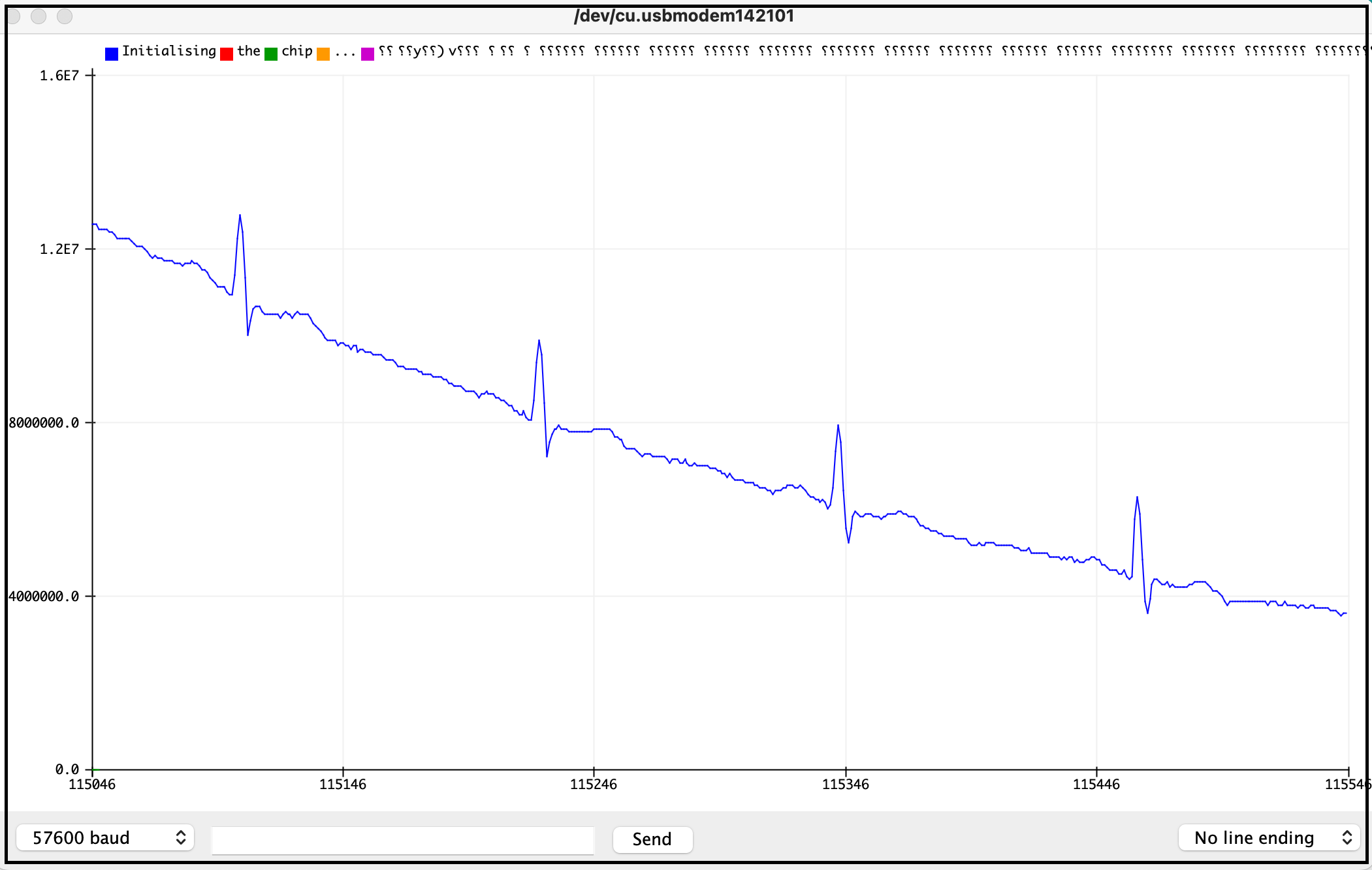This screenshot has height=870, width=1372.
Task: Click the Send button
Action: pos(652,839)
